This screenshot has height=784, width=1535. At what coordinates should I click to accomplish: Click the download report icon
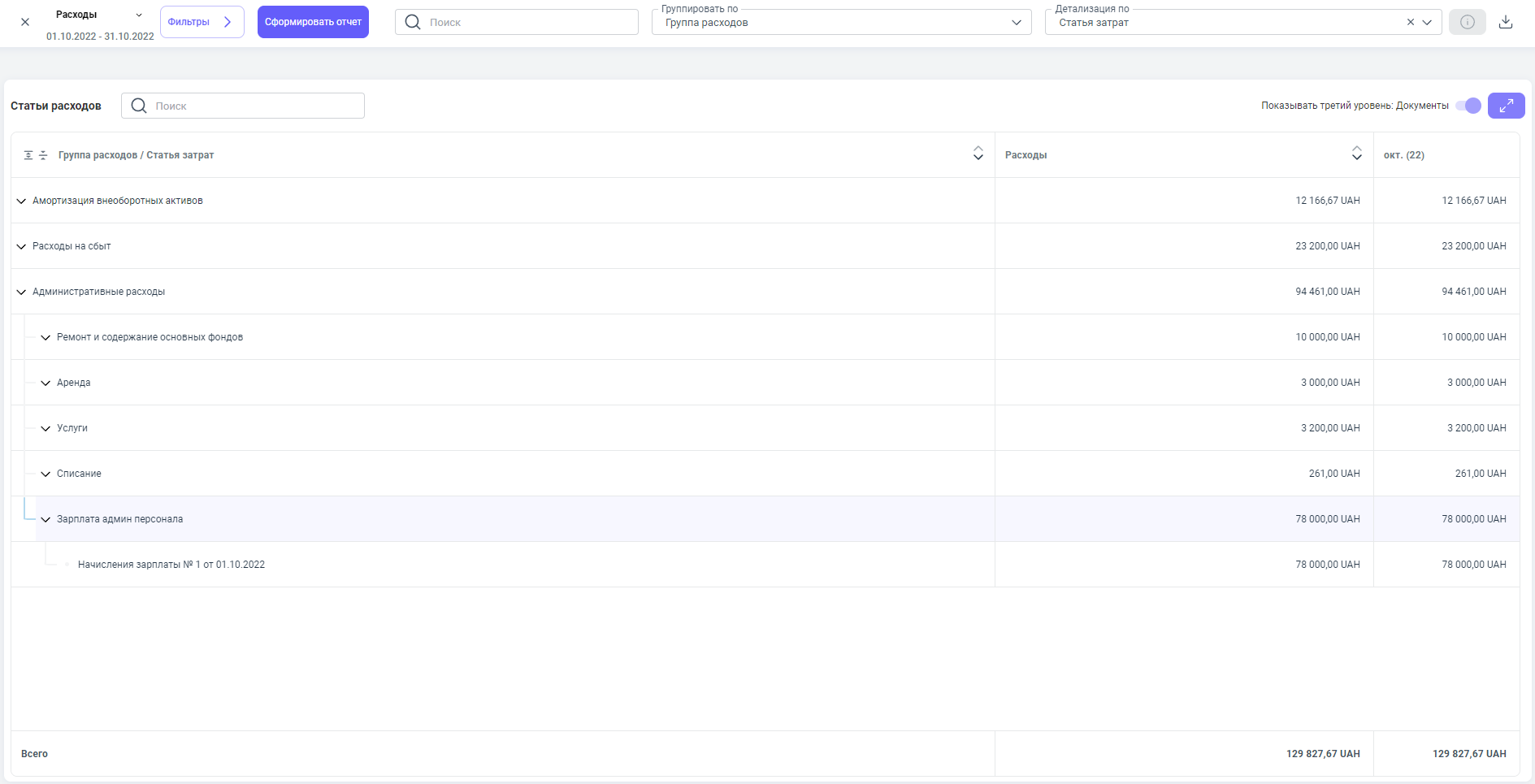pyautogui.click(x=1505, y=22)
